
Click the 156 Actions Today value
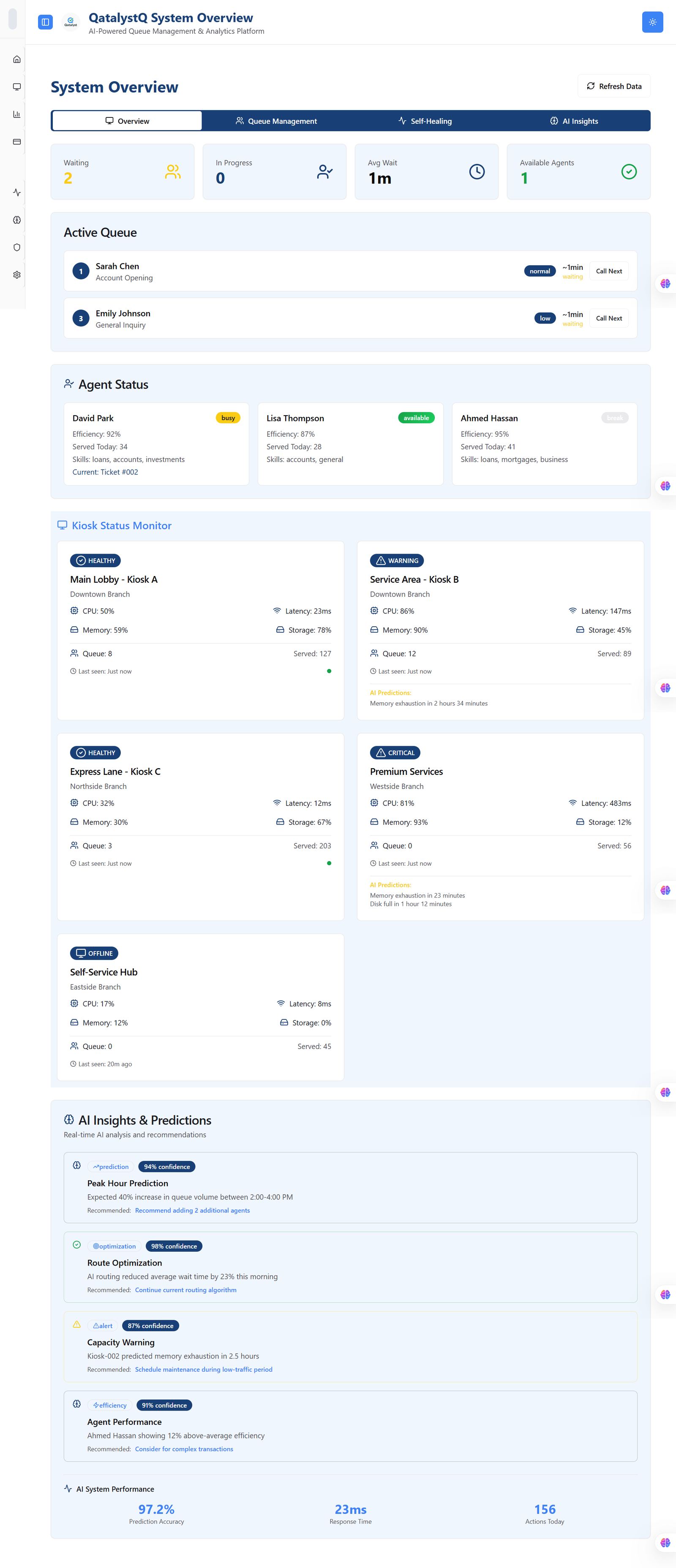(x=545, y=1509)
